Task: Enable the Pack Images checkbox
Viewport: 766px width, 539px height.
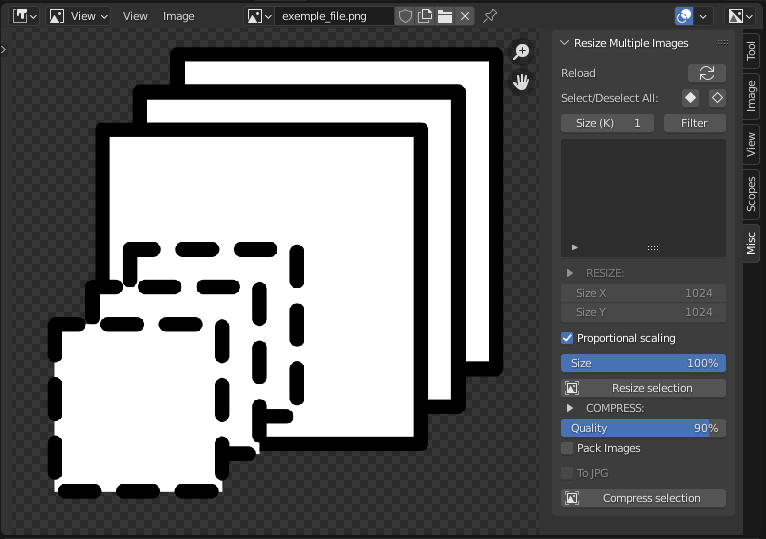Action: pyautogui.click(x=567, y=448)
